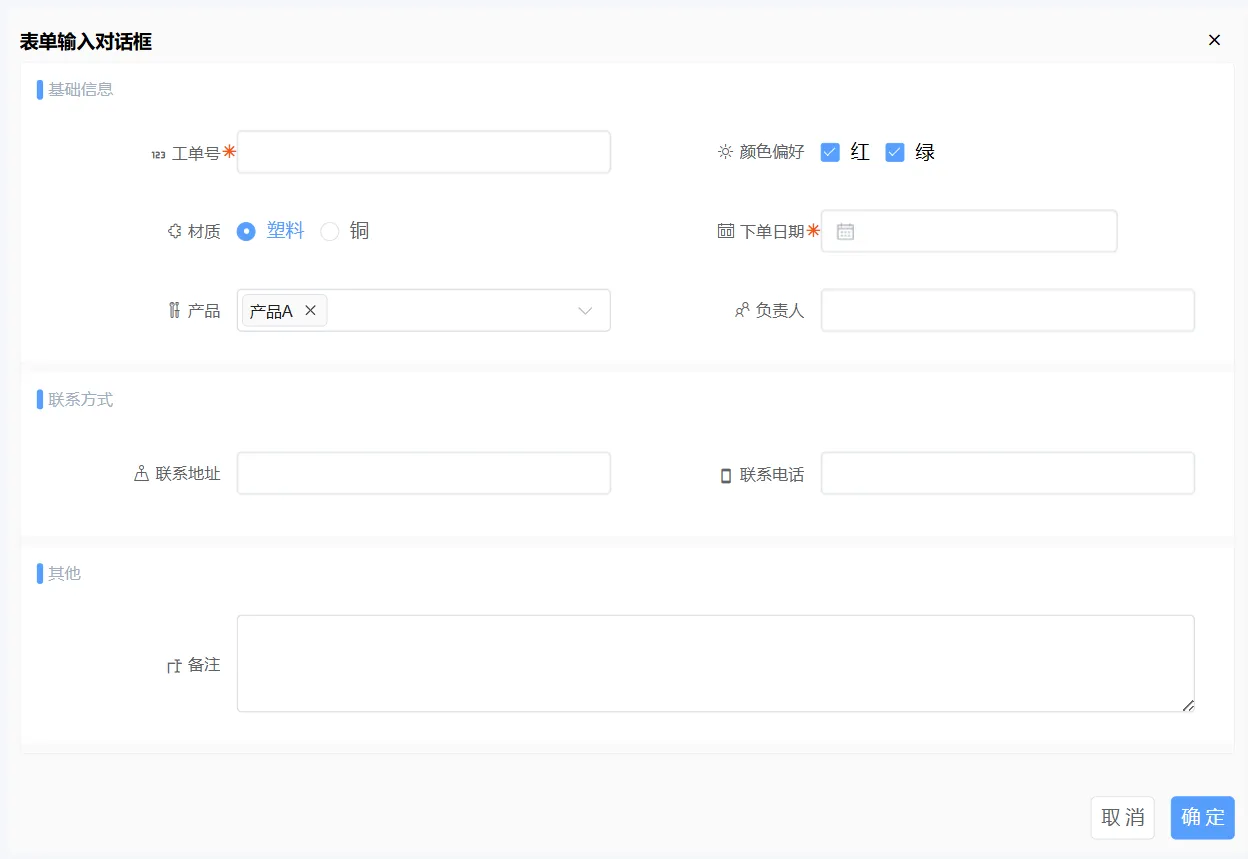Click the note icon beside 备注
The width and height of the screenshot is (1248, 859).
pos(174,665)
